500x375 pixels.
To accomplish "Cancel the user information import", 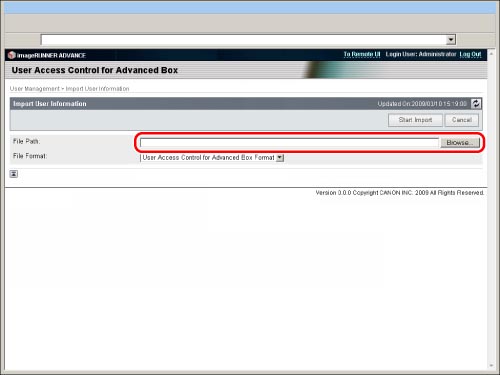I will [462, 120].
